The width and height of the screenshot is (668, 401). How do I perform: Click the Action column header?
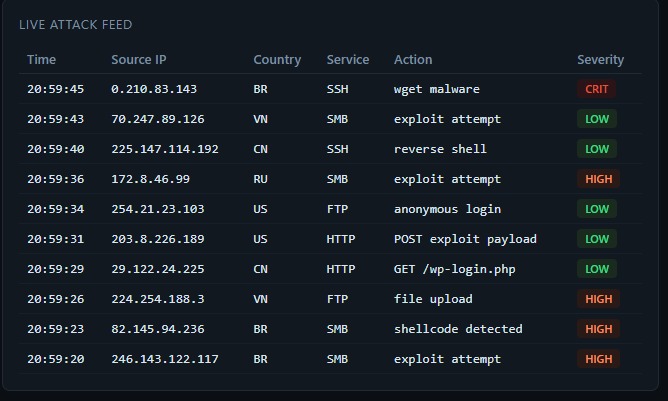click(x=413, y=60)
